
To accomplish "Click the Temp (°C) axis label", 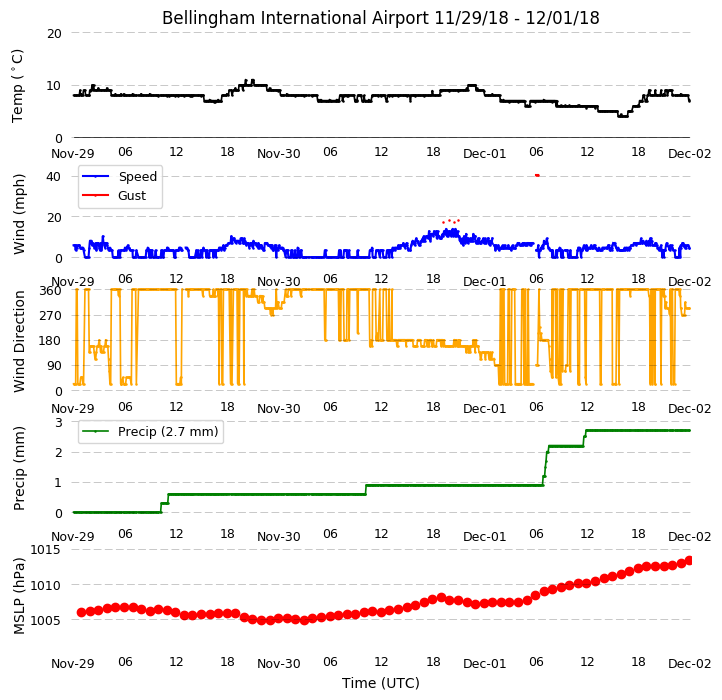I will pos(17,86).
